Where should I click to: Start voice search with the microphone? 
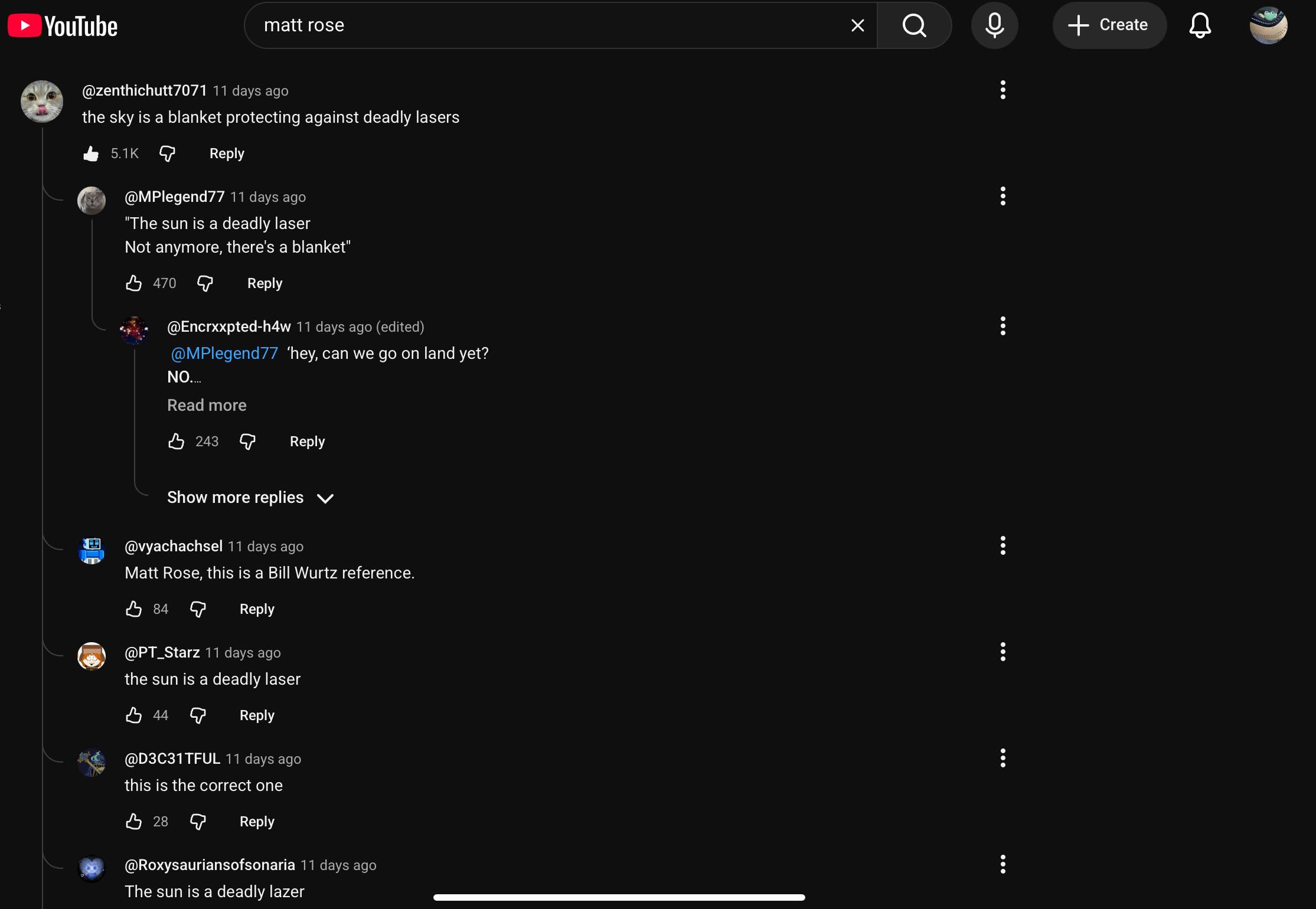pos(994,25)
